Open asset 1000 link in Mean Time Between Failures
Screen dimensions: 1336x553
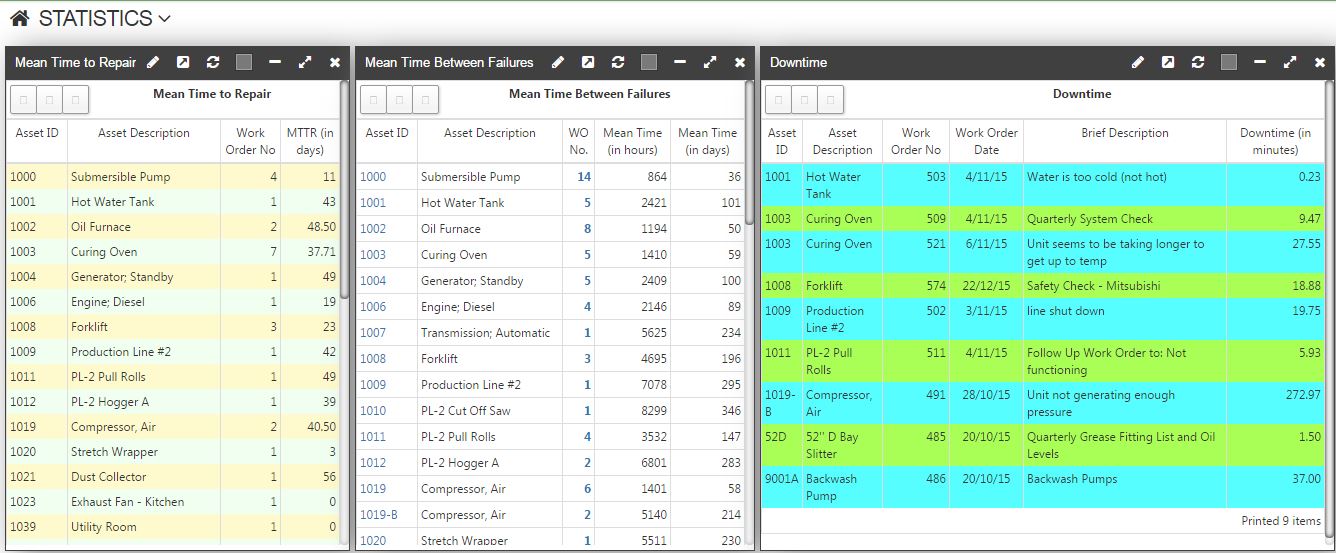[x=373, y=177]
